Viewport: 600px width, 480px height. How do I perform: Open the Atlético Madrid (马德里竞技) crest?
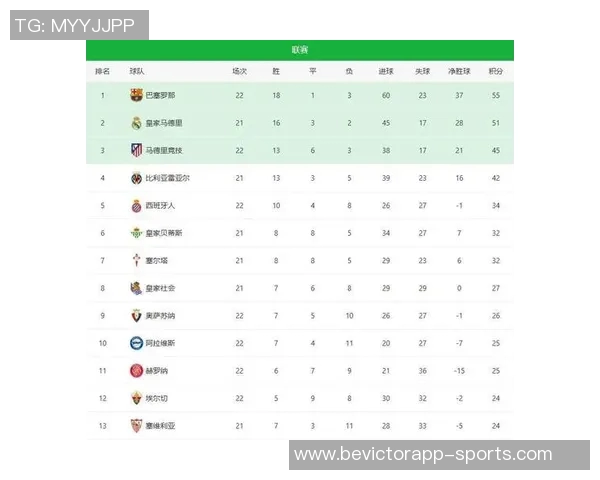(137, 150)
